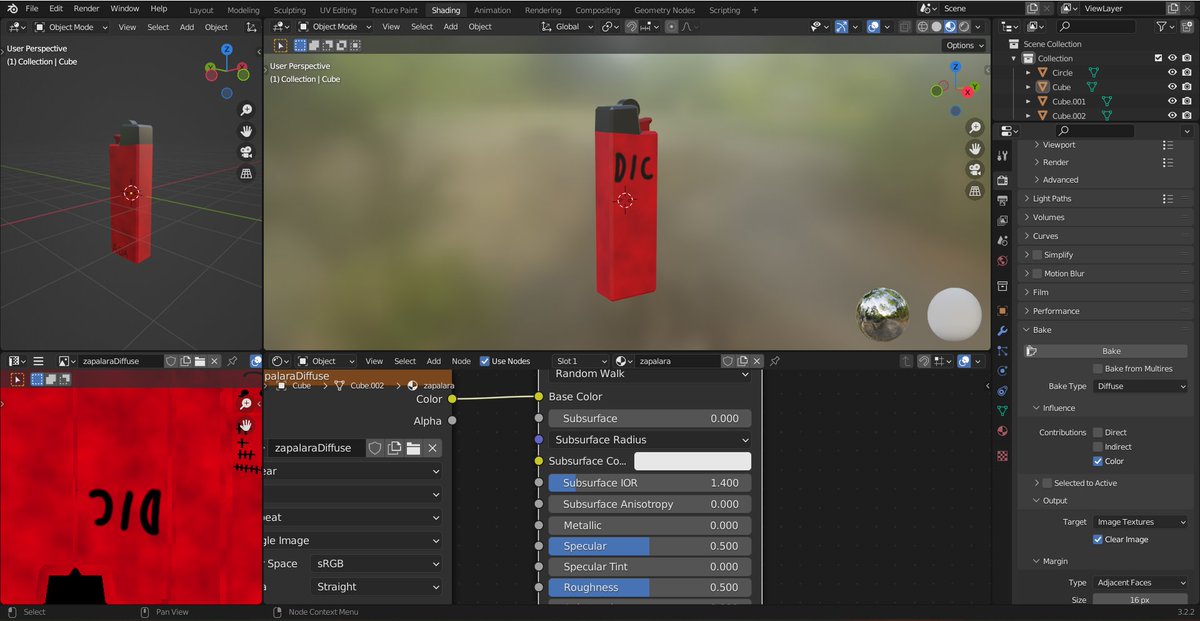Open the Output properties tab icon
The height and width of the screenshot is (621, 1200).
(1002, 201)
